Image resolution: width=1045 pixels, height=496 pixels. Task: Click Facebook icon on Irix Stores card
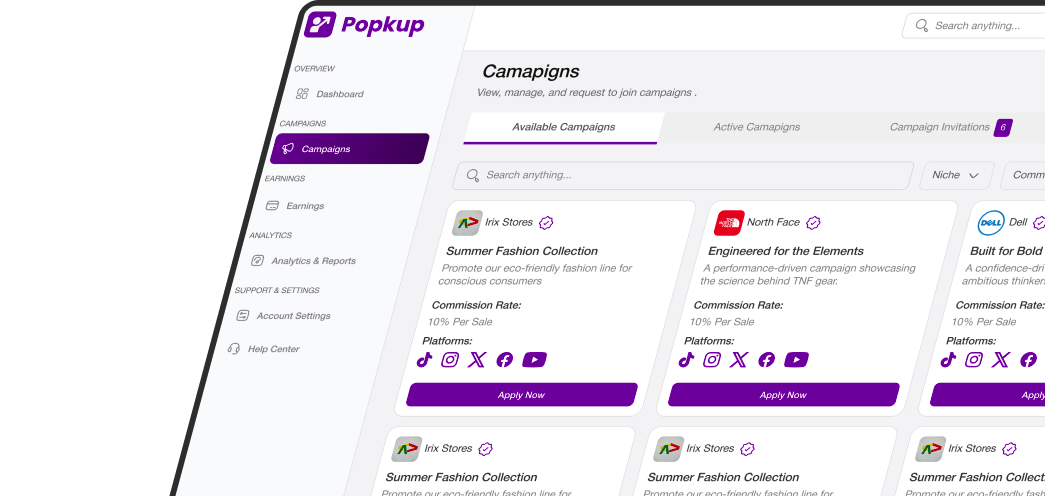coord(505,360)
